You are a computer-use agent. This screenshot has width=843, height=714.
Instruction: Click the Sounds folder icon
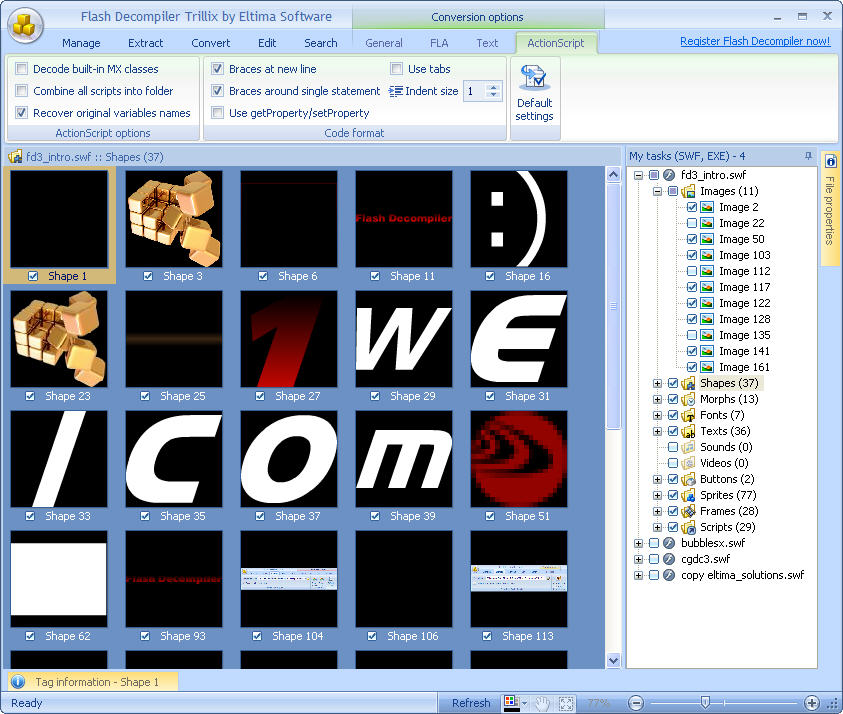pos(688,447)
